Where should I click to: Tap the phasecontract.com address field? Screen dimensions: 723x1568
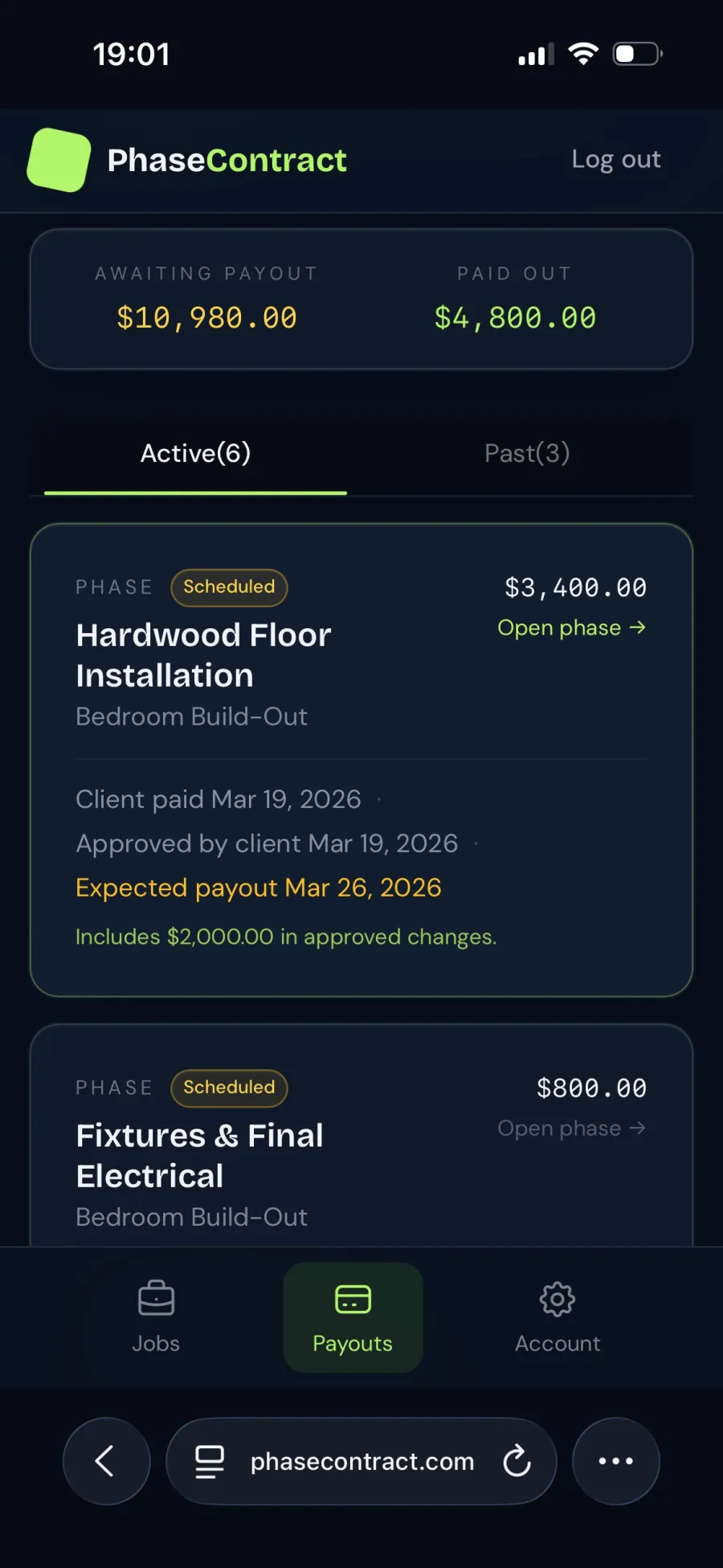tap(361, 1460)
